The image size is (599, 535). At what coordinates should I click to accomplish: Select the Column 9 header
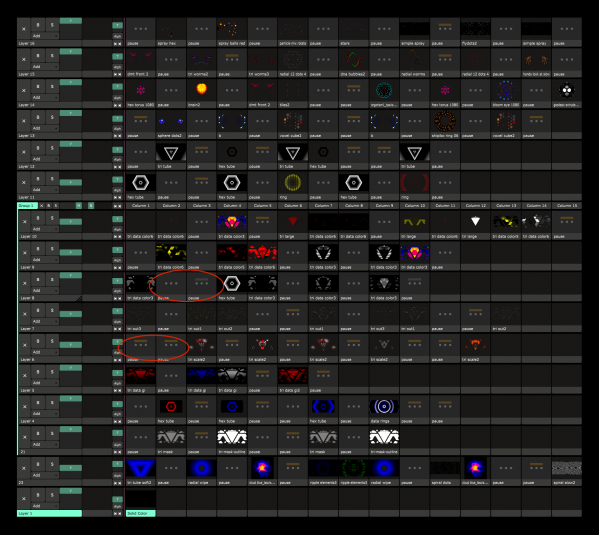[384, 206]
